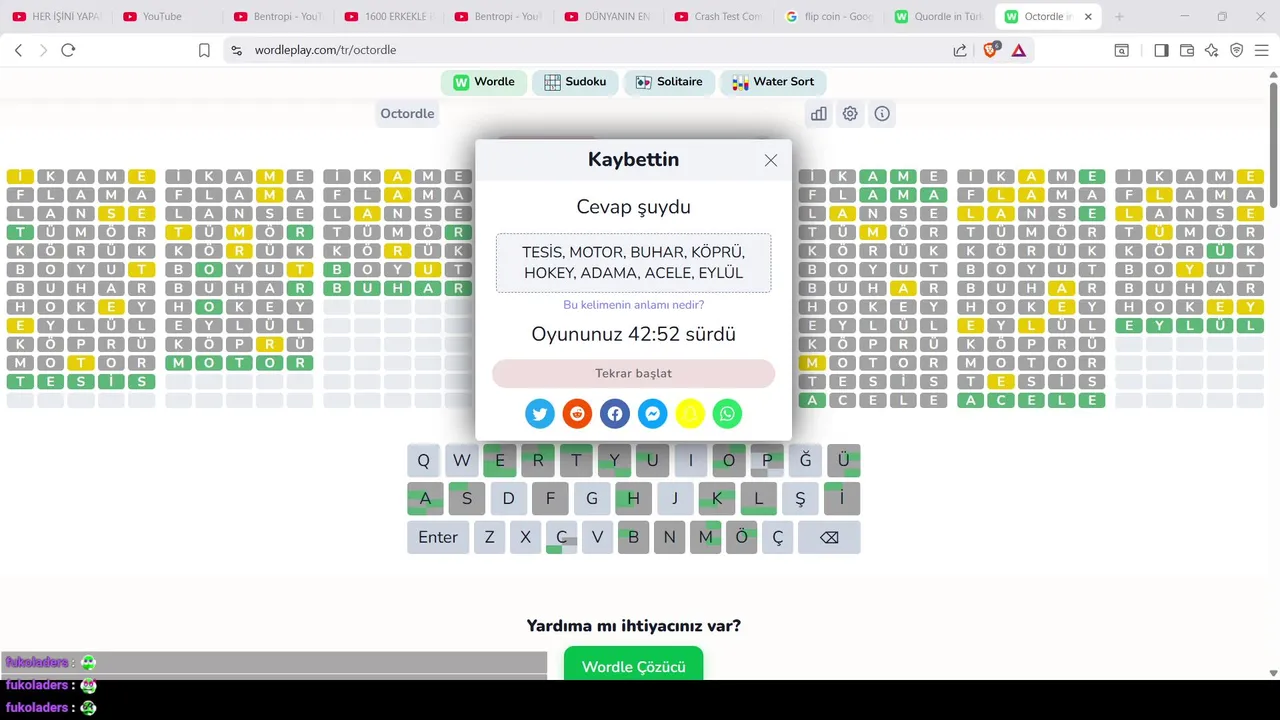Open the Solitaire game link

coord(669,82)
